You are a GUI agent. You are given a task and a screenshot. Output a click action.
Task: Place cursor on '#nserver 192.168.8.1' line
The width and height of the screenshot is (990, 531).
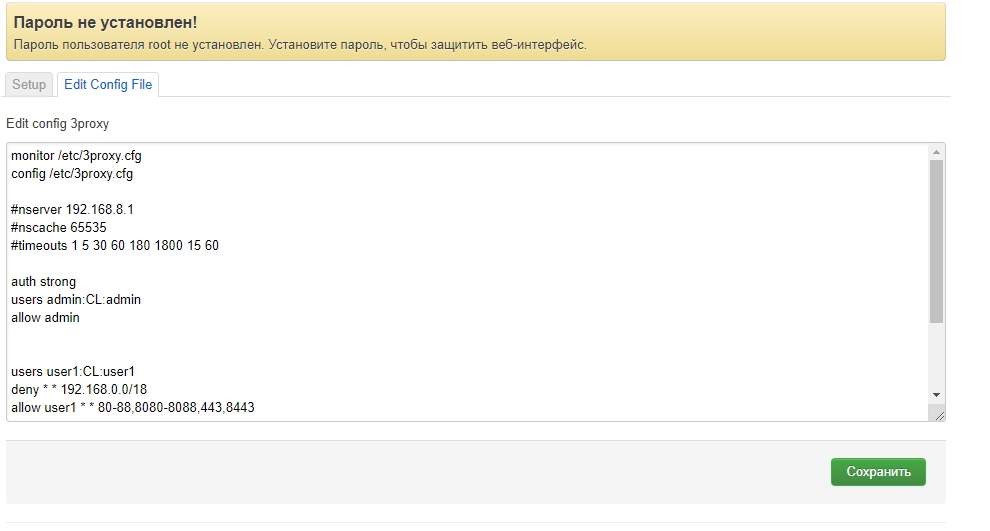72,210
